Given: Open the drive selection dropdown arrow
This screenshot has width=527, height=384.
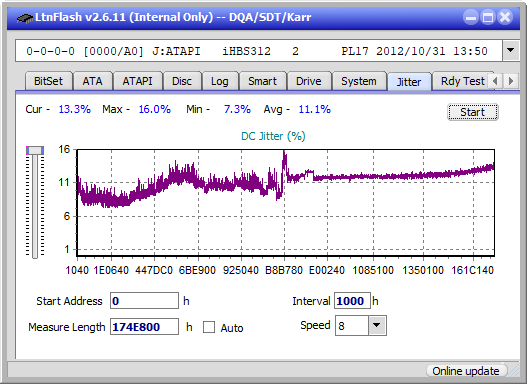Looking at the screenshot, I should pyautogui.click(x=511, y=51).
